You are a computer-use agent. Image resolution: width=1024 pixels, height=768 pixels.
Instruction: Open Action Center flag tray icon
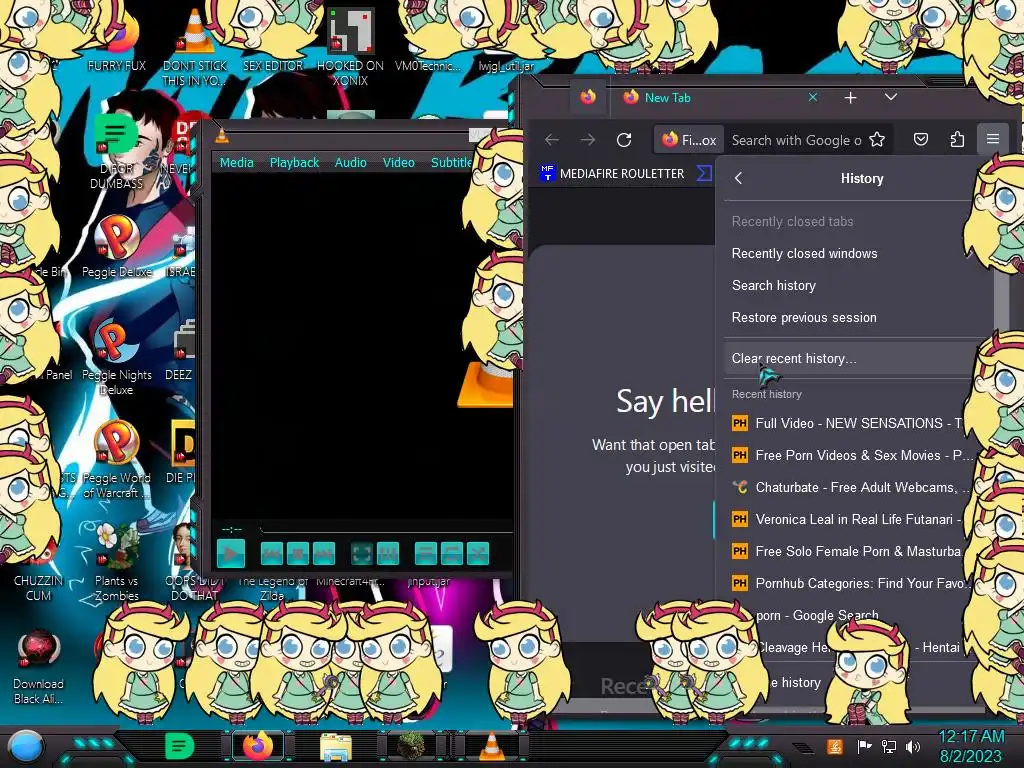click(x=865, y=746)
